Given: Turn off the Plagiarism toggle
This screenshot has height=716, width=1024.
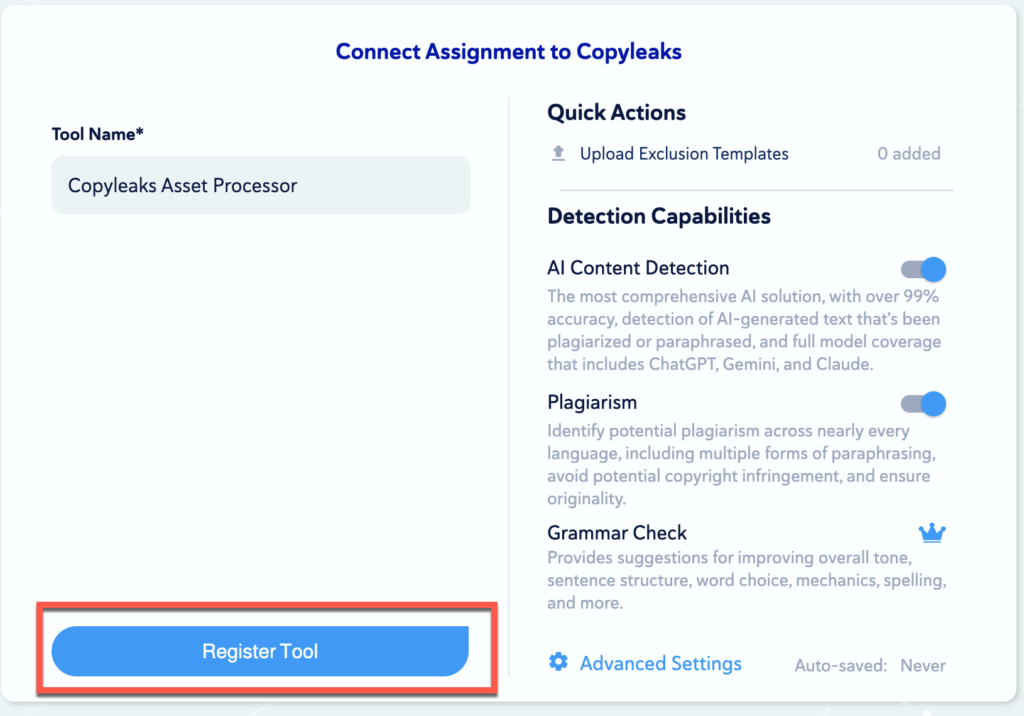Looking at the screenshot, I should [x=923, y=404].
